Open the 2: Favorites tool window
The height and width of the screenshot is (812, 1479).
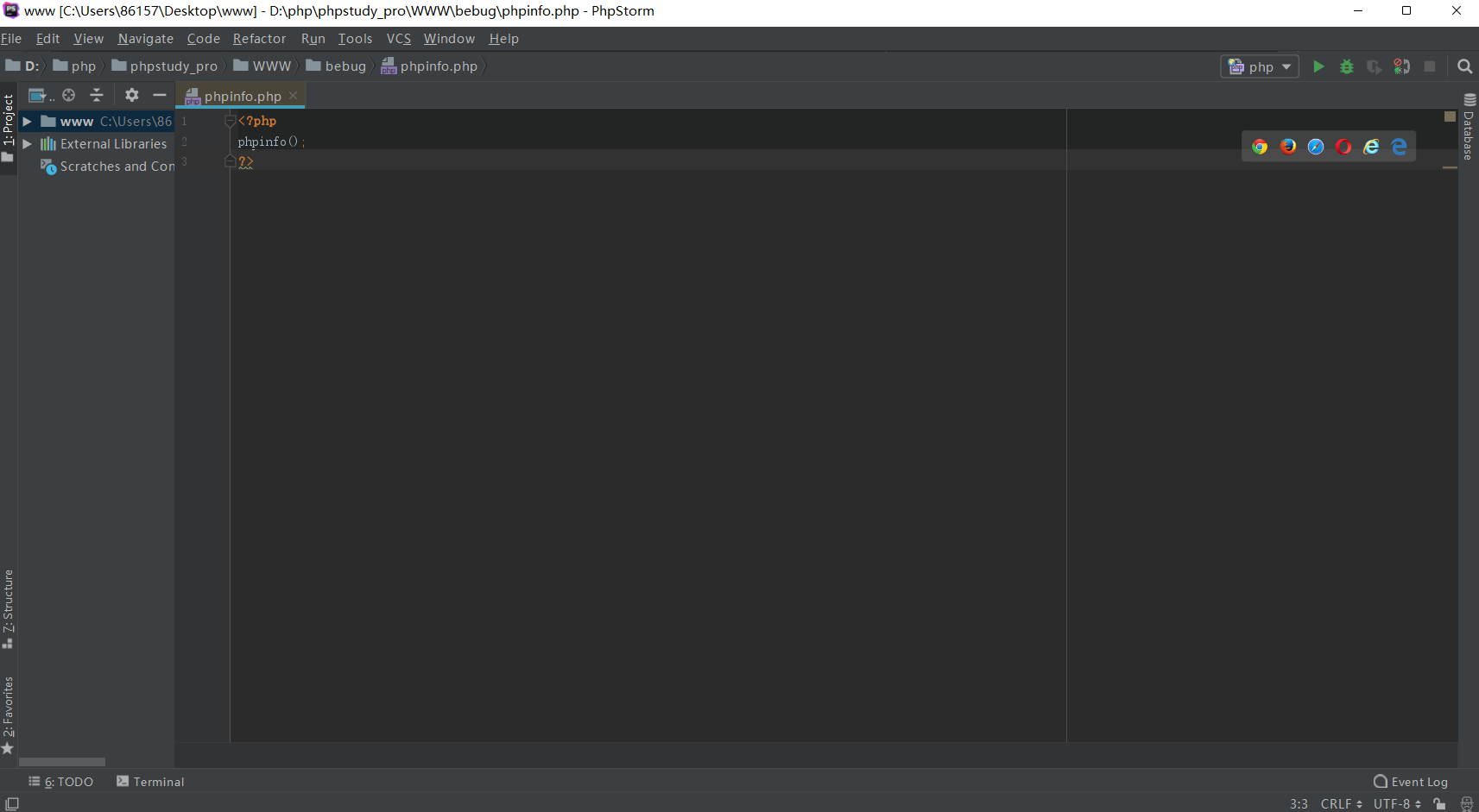tap(9, 715)
